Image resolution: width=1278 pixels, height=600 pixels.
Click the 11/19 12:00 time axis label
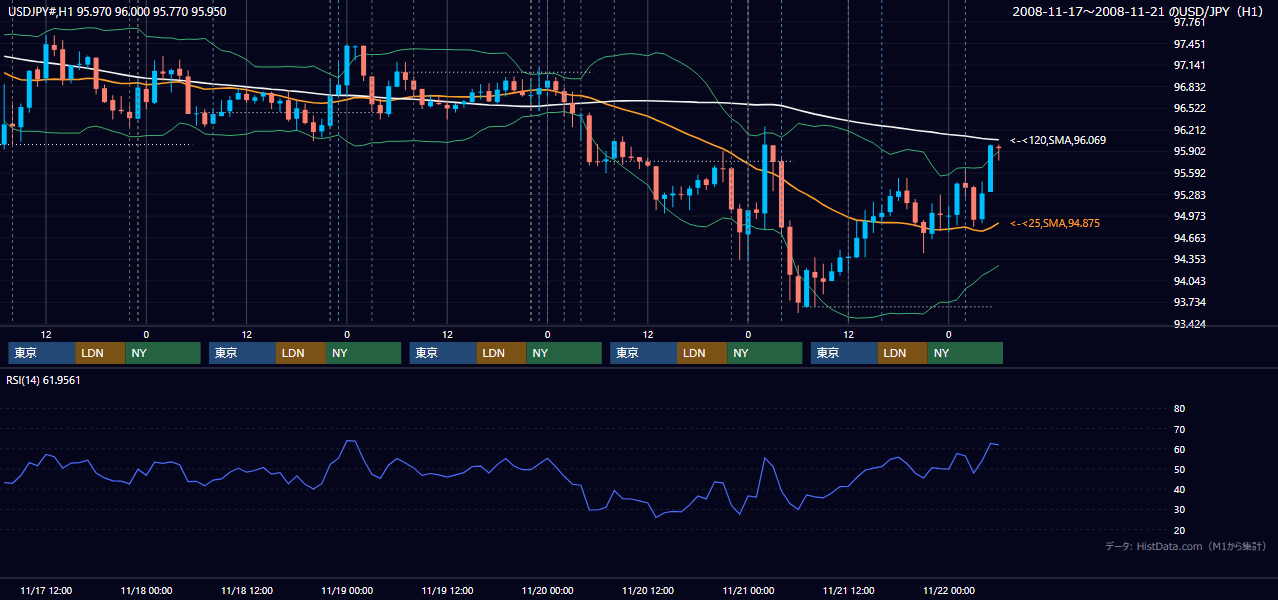[447, 591]
